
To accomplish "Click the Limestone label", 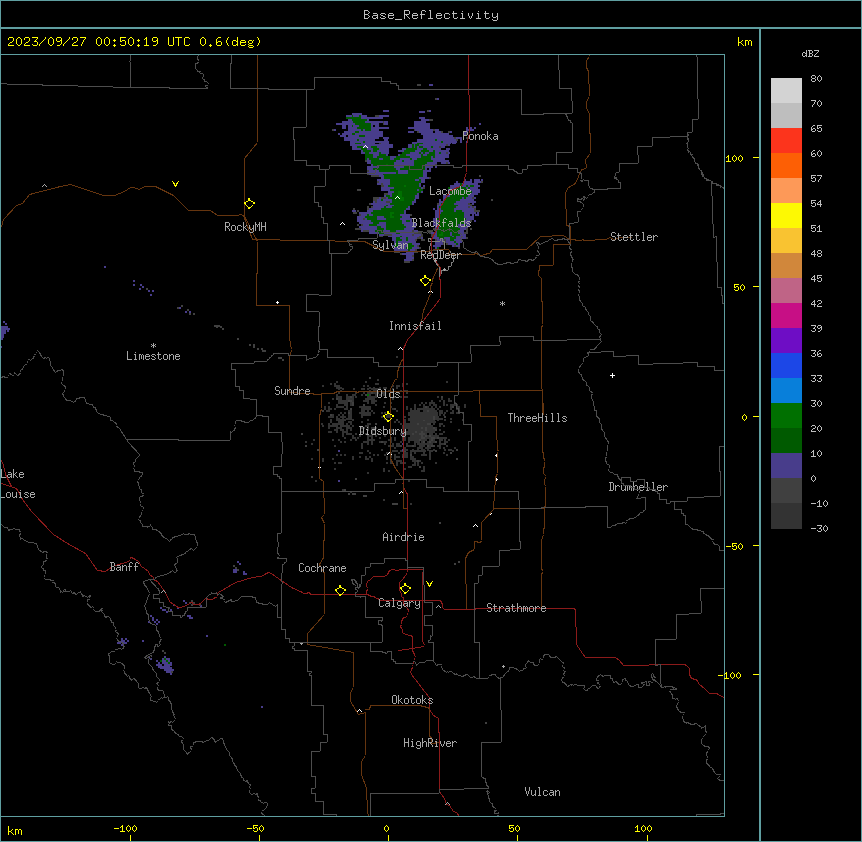I will 153,356.
